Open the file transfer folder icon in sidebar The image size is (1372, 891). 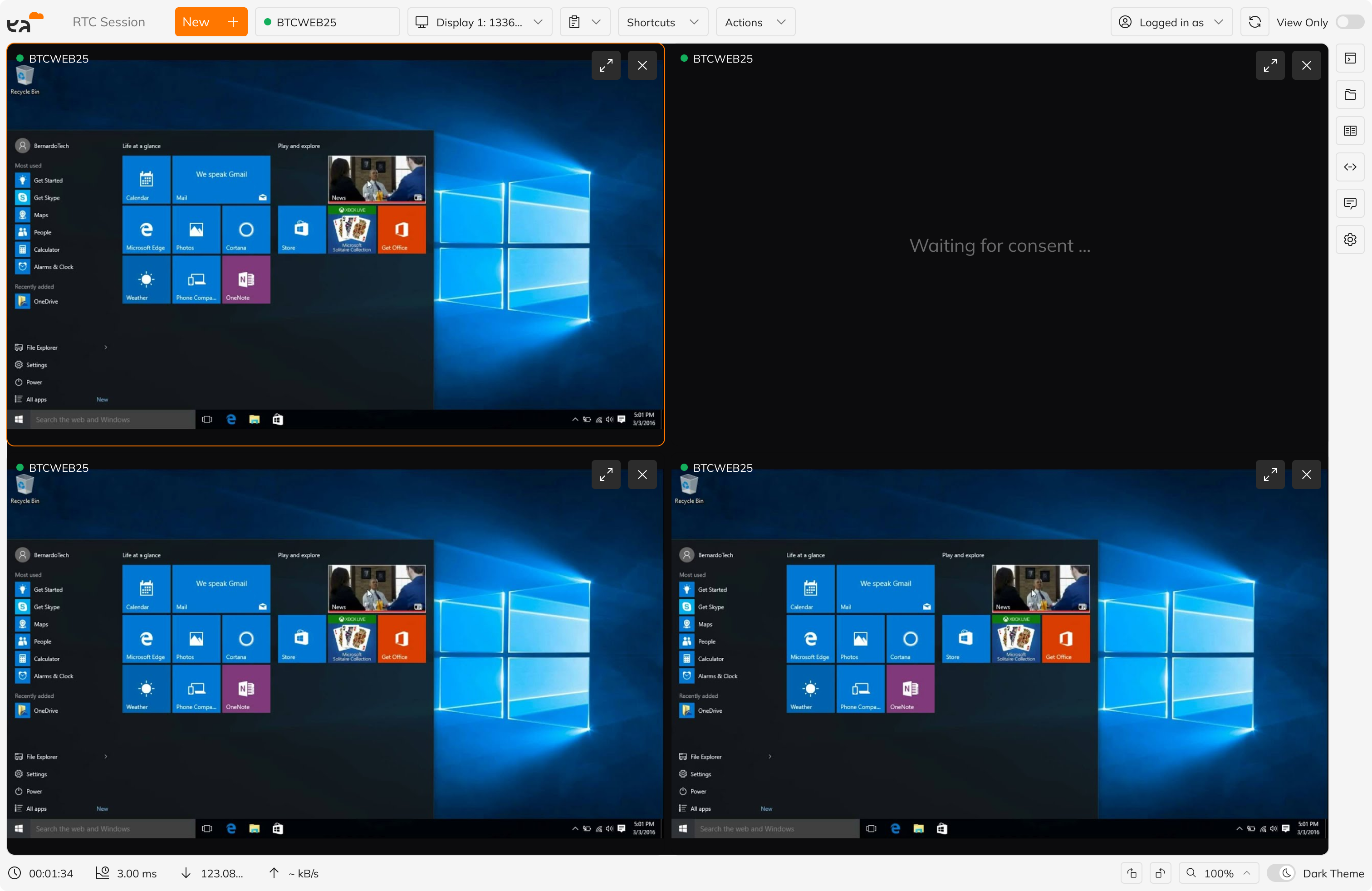pos(1350,94)
